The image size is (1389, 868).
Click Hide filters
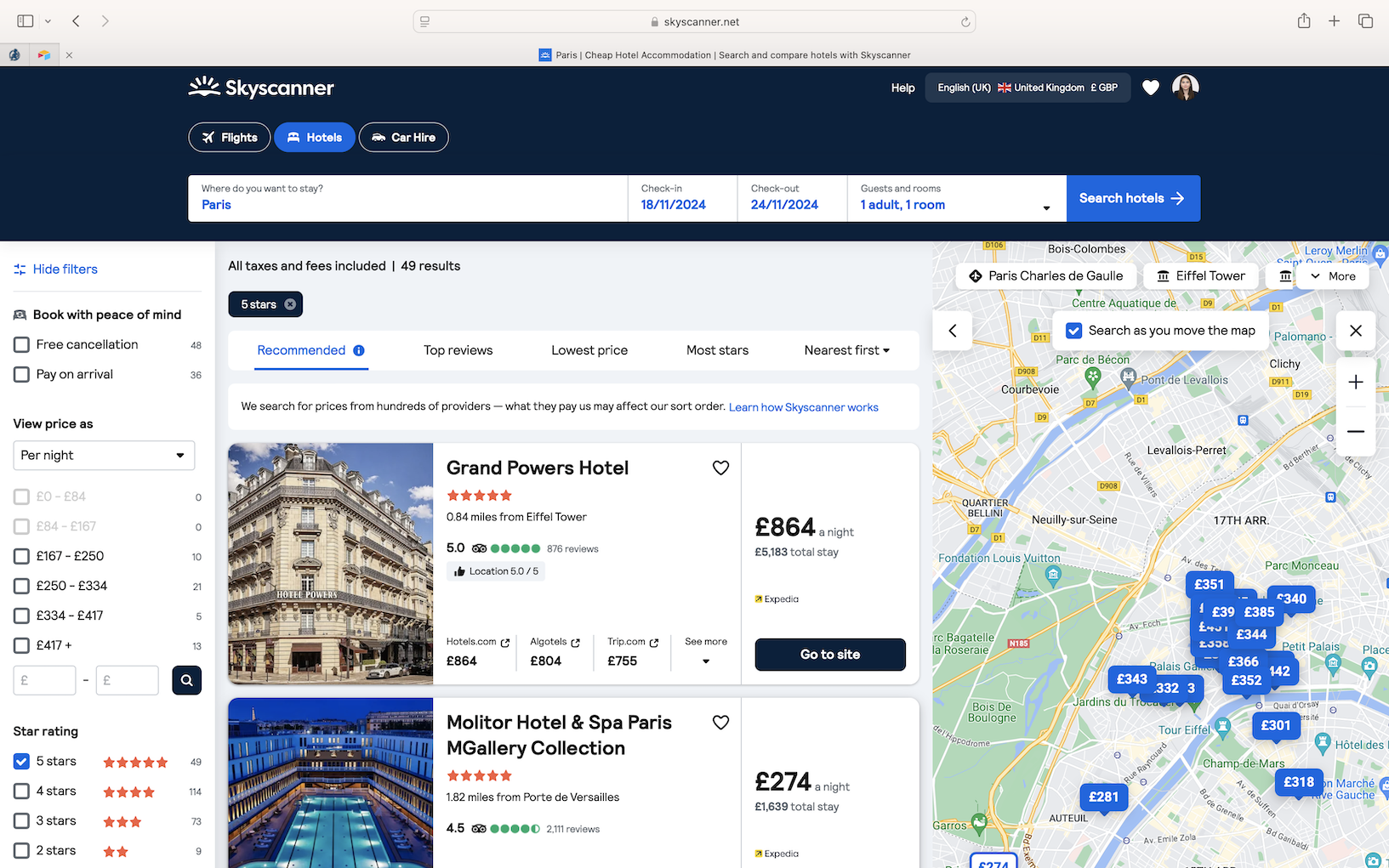pyautogui.click(x=56, y=269)
